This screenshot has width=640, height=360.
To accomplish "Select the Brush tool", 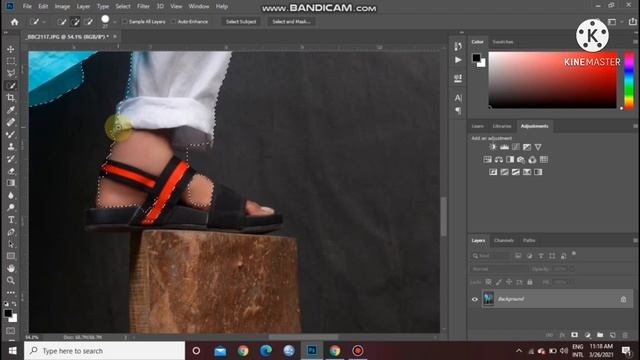I will (11, 134).
